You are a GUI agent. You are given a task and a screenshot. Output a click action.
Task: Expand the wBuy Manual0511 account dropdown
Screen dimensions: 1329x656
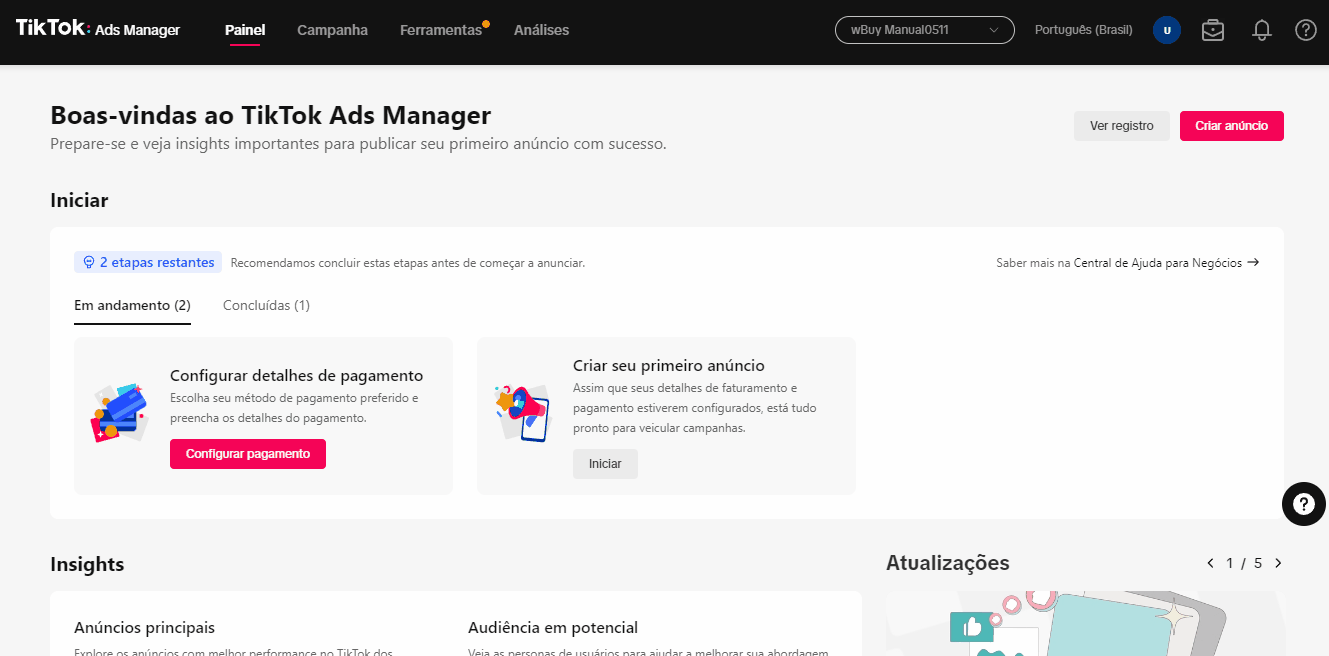pyautogui.click(x=924, y=30)
